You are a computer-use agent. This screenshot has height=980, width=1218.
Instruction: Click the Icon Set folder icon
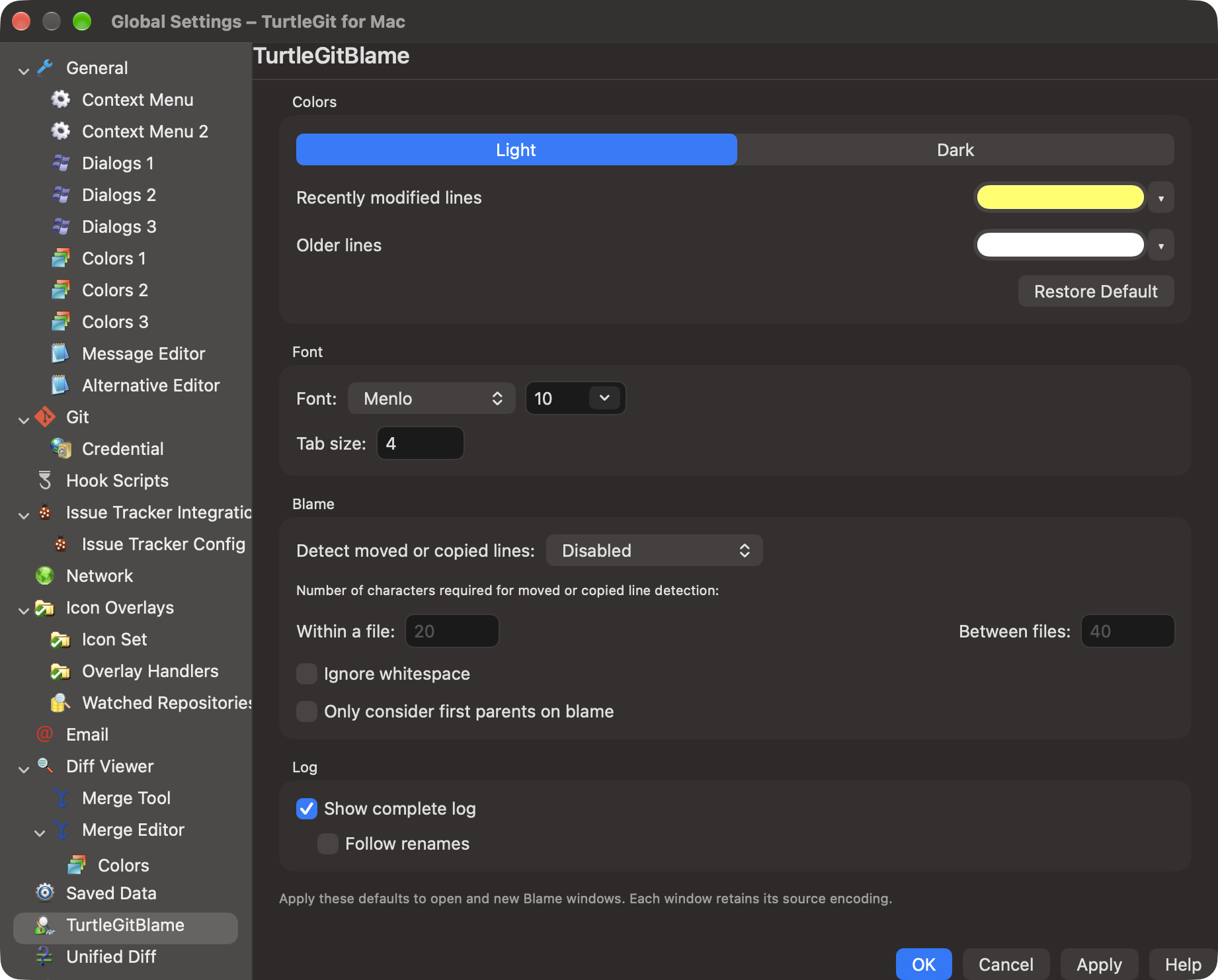point(61,639)
